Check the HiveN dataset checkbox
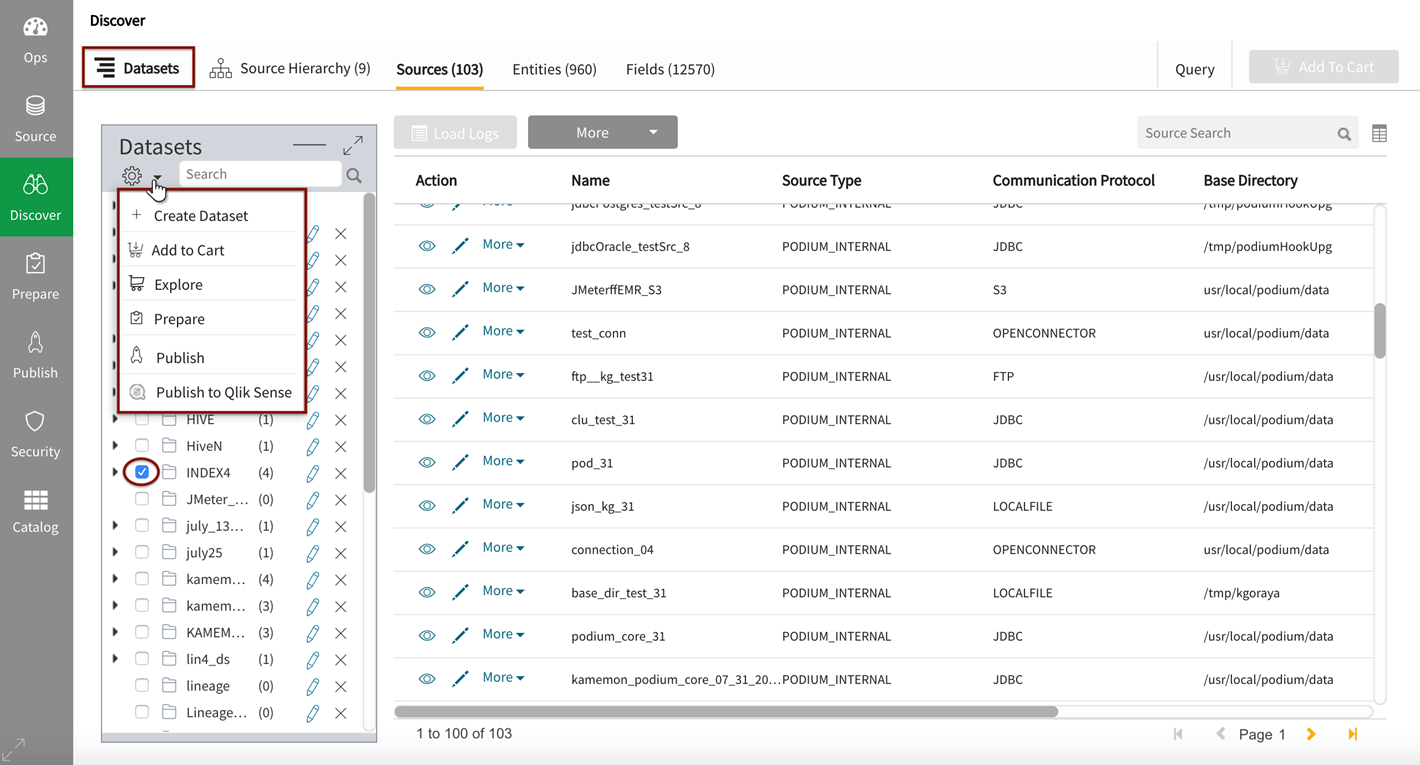This screenshot has width=1420, height=765. point(142,446)
